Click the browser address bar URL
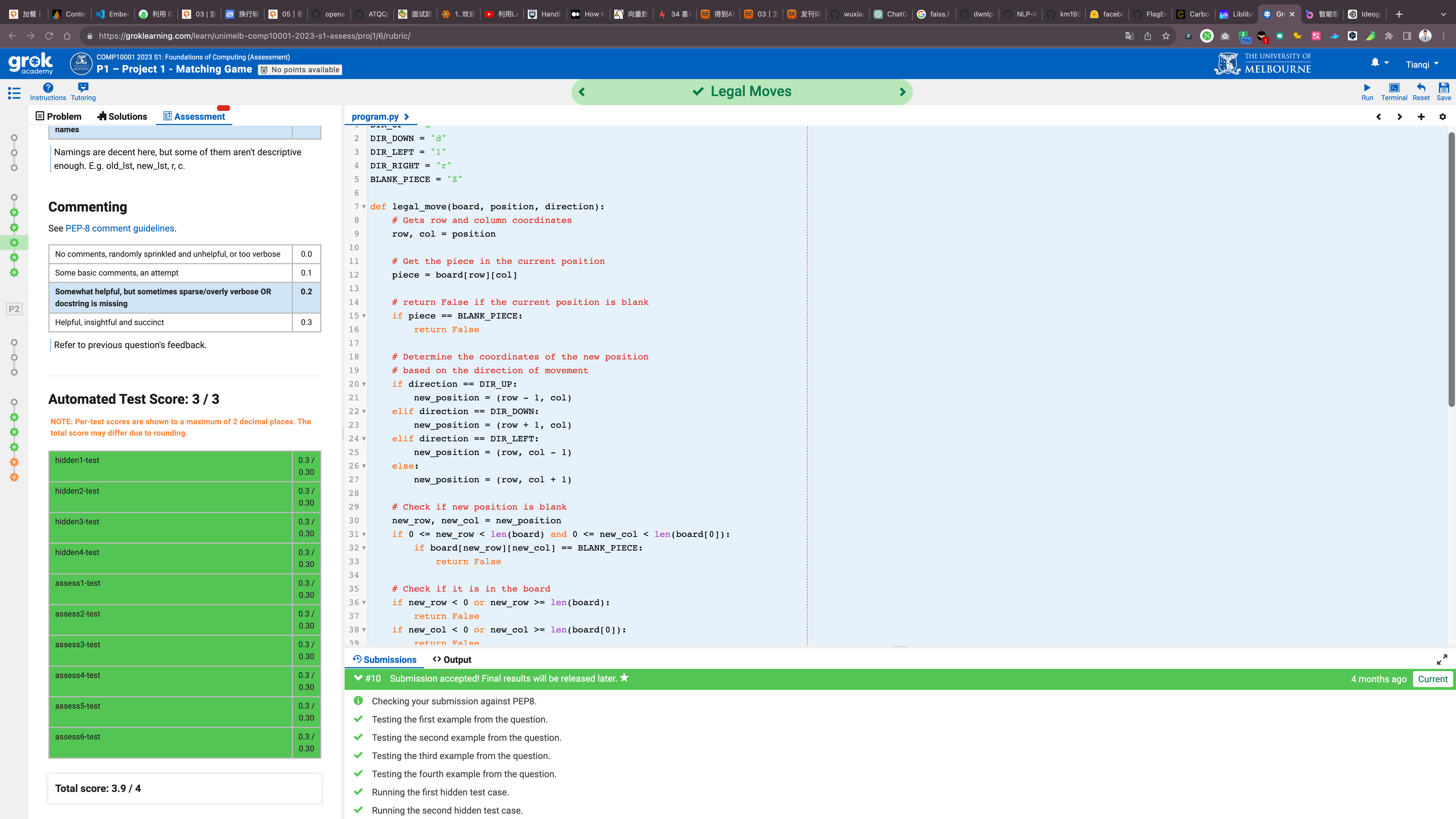Screen dimensions: 1456x819 [254, 36]
